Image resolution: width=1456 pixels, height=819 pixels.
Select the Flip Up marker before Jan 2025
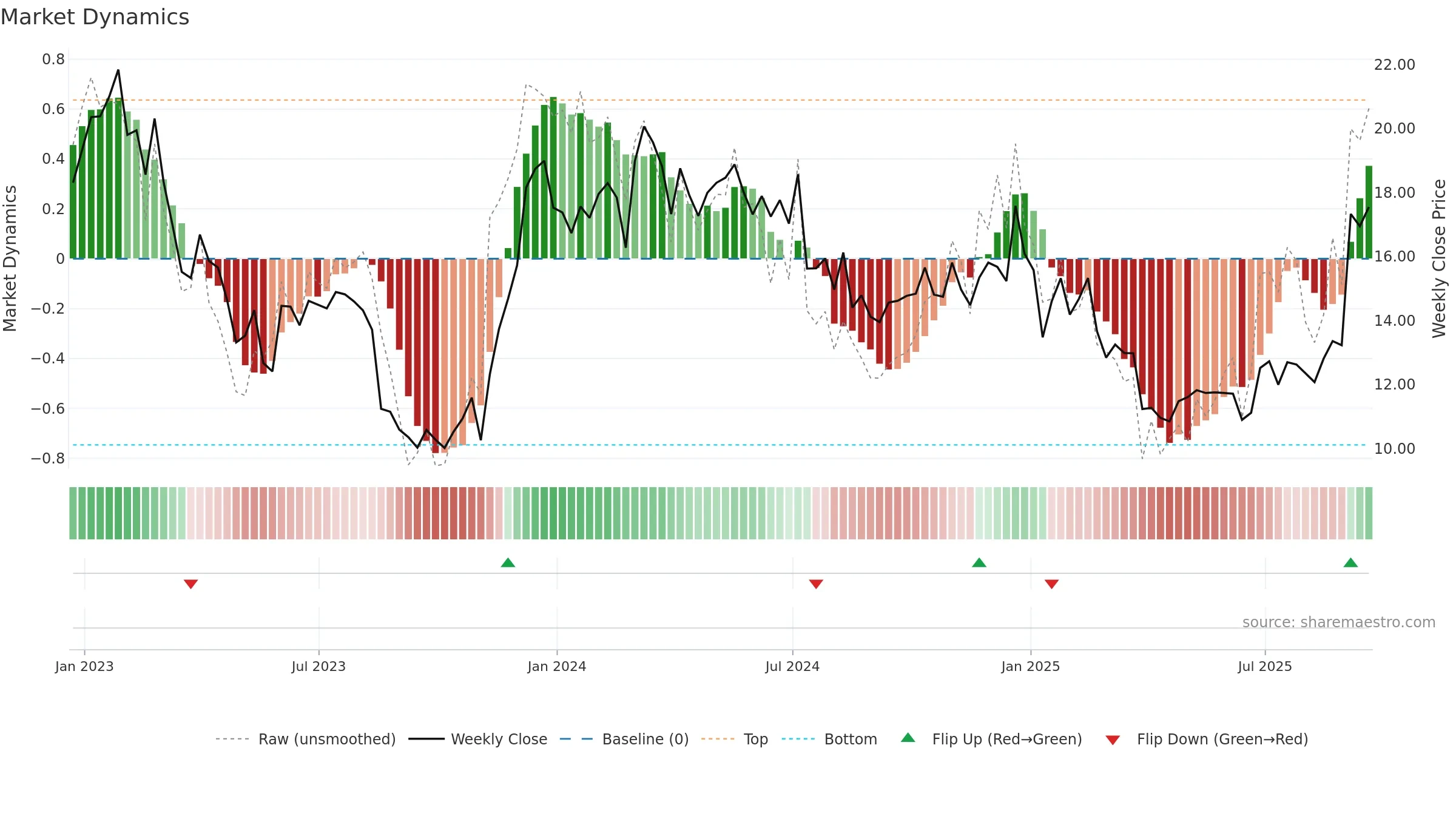(979, 562)
